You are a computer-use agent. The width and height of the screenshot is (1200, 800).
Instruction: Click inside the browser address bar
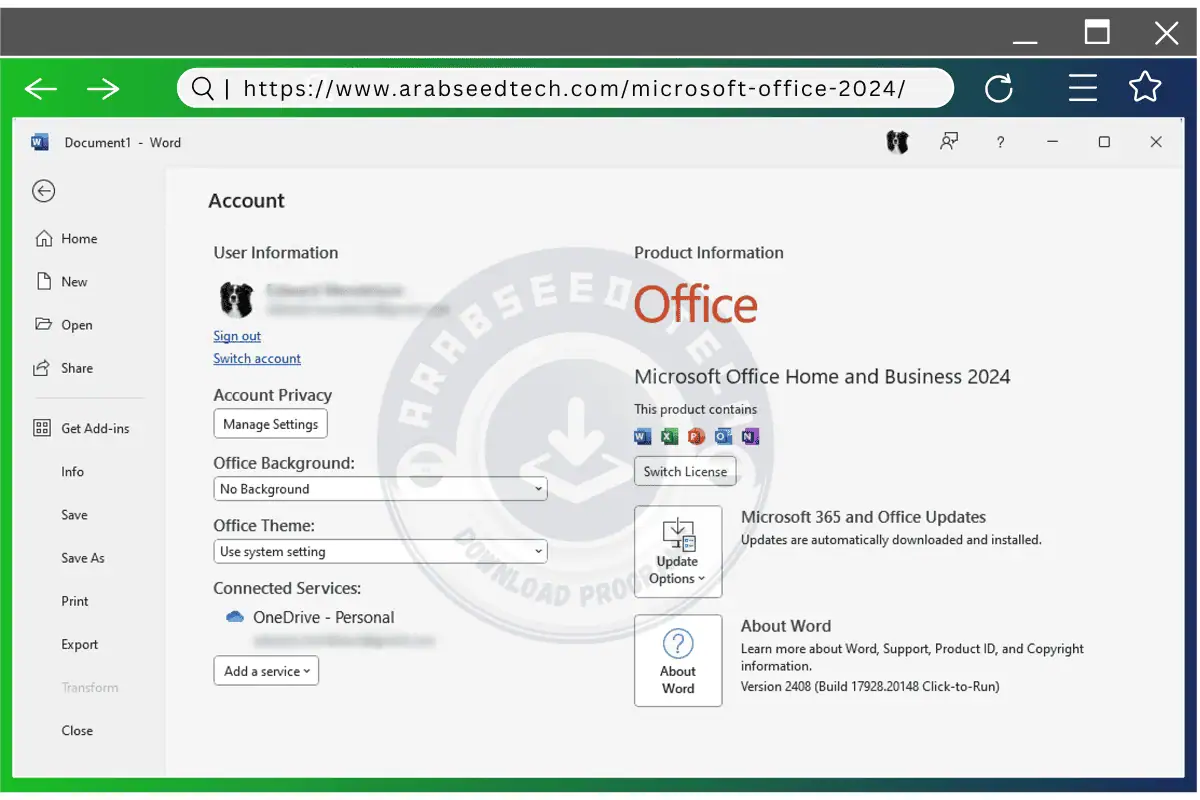(560, 88)
